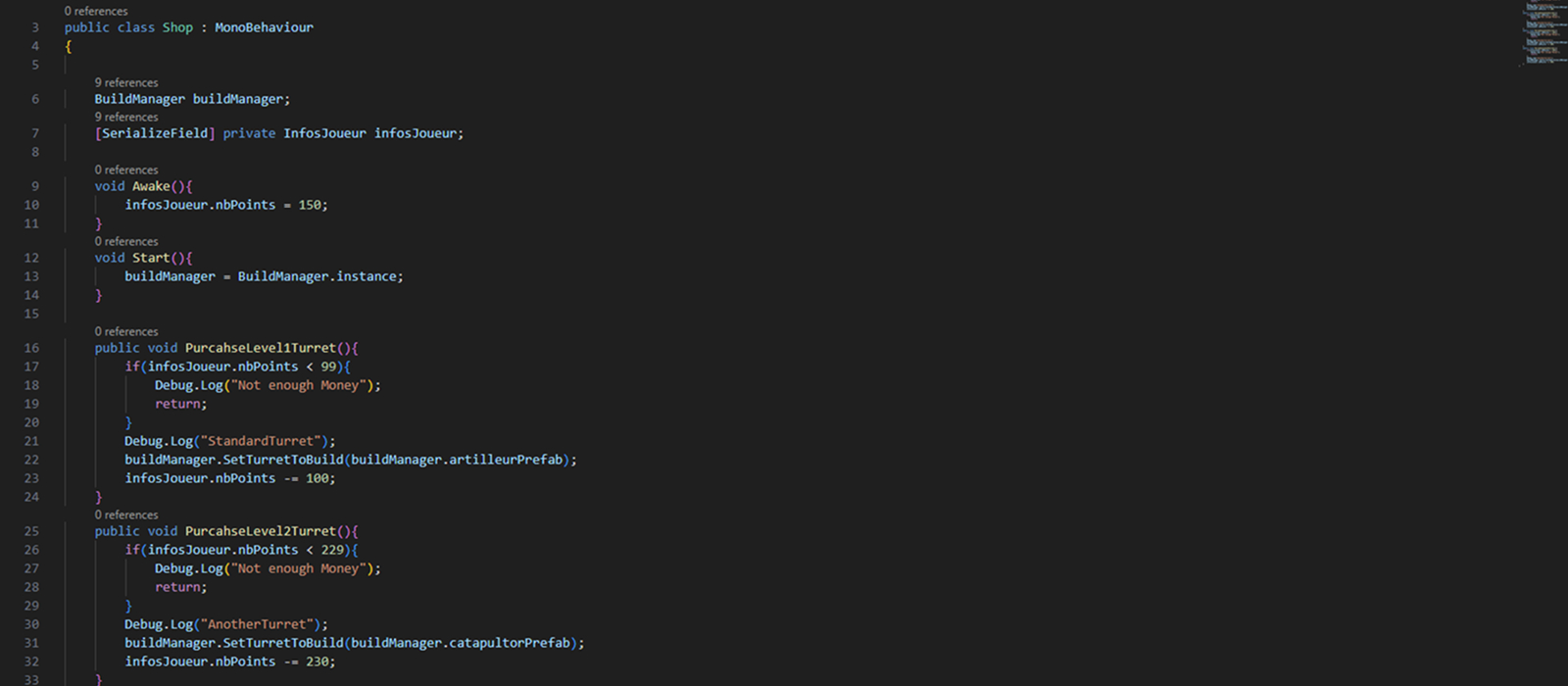Click line number 25 in the gutter

(31, 531)
